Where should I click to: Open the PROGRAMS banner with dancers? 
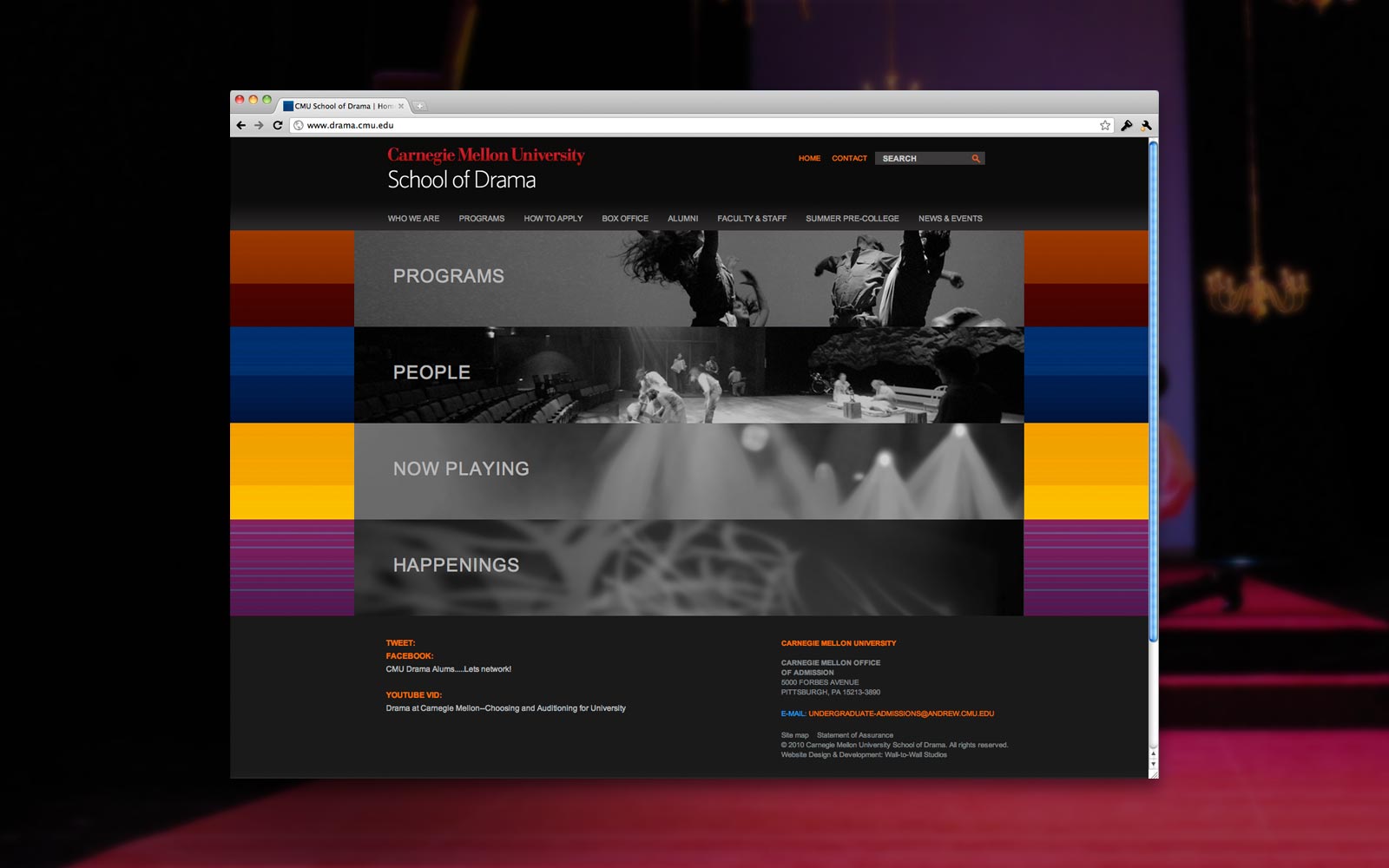688,279
